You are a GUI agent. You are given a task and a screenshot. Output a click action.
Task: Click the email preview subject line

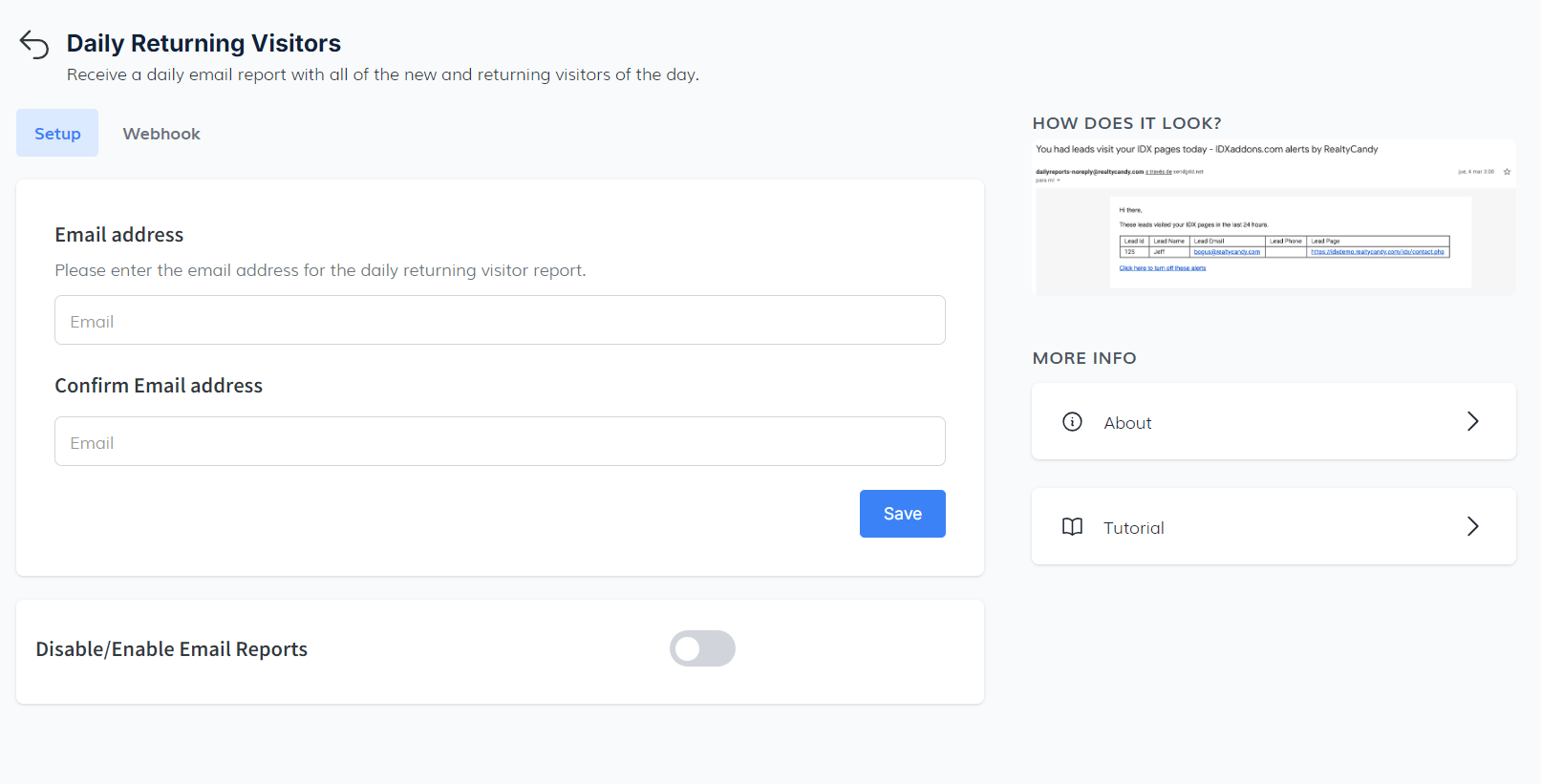1206,150
